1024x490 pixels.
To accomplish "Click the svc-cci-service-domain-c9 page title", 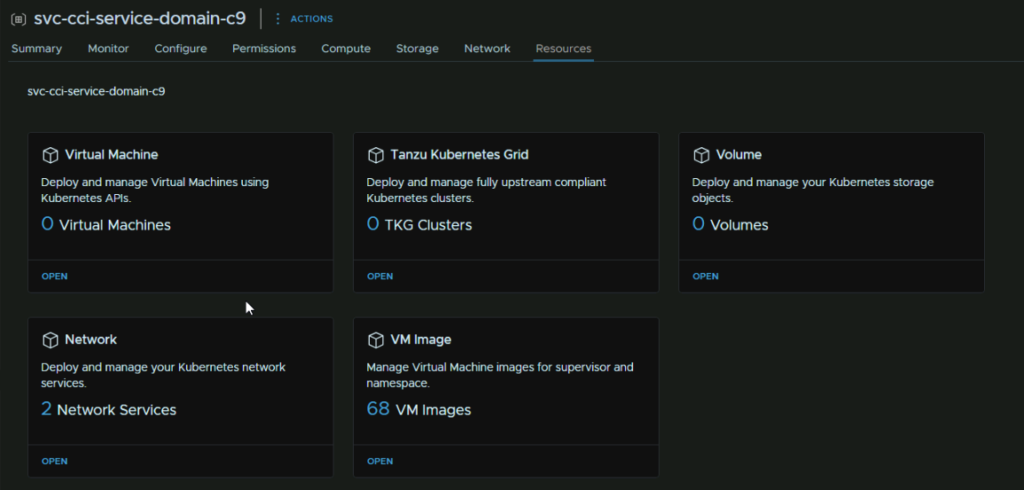I will (140, 19).
